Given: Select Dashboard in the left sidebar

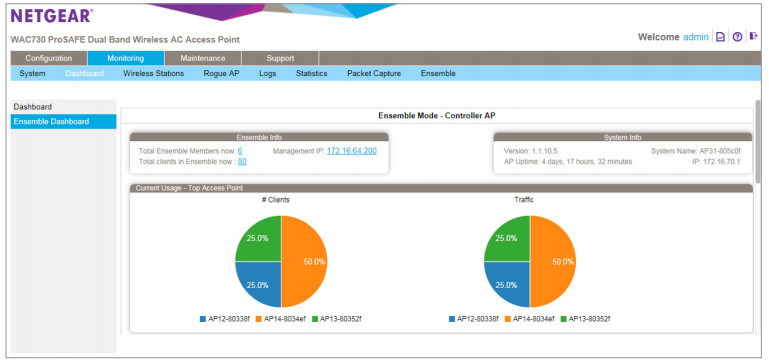Looking at the screenshot, I should [63, 106].
